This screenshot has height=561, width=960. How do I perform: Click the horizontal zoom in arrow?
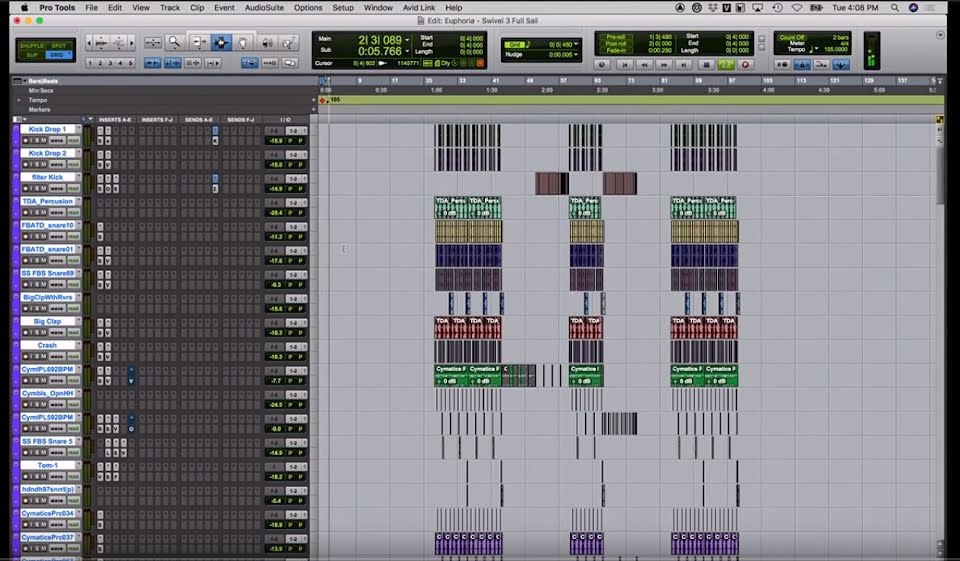132,43
